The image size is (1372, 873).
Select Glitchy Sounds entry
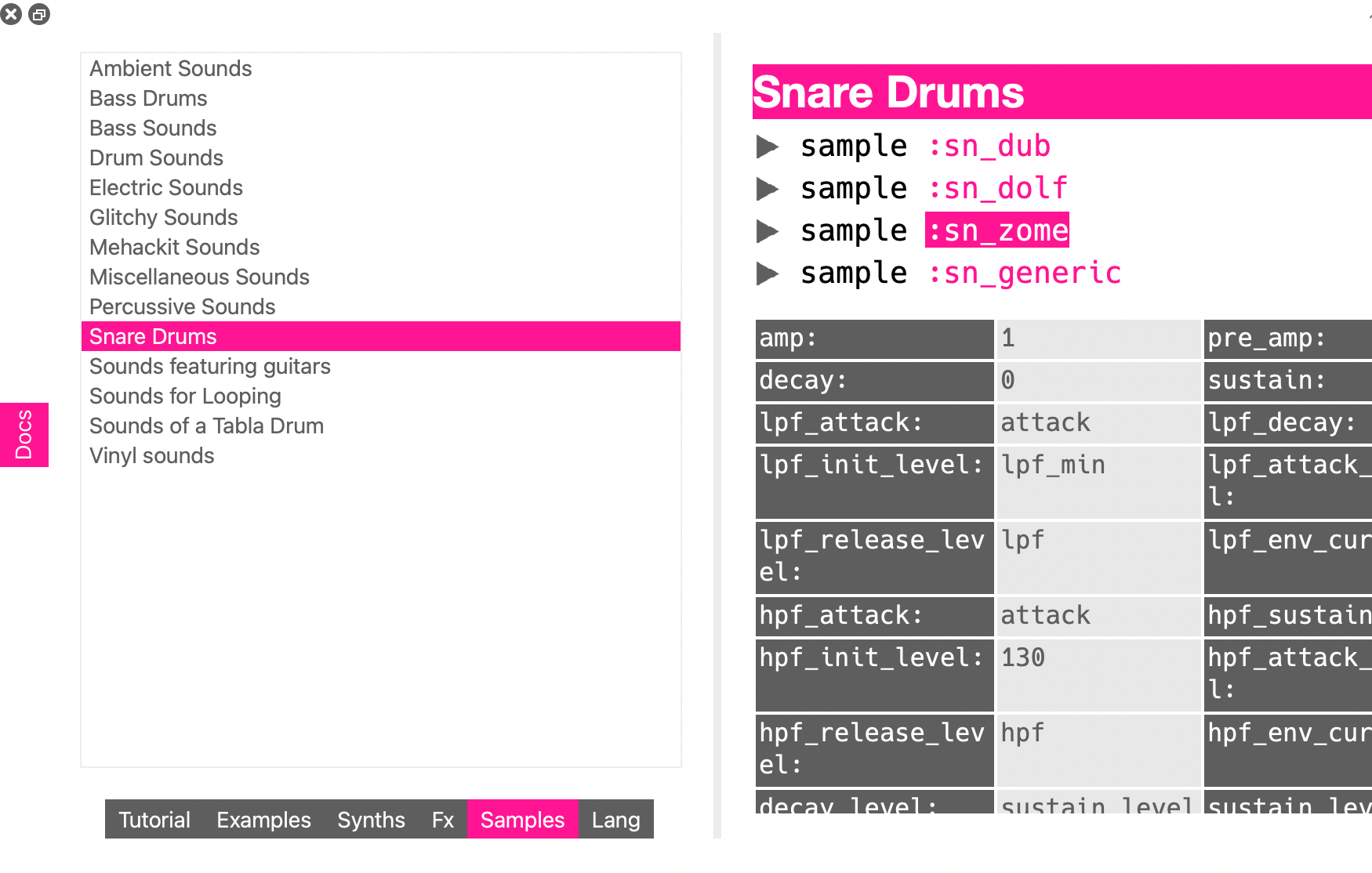(x=381, y=217)
